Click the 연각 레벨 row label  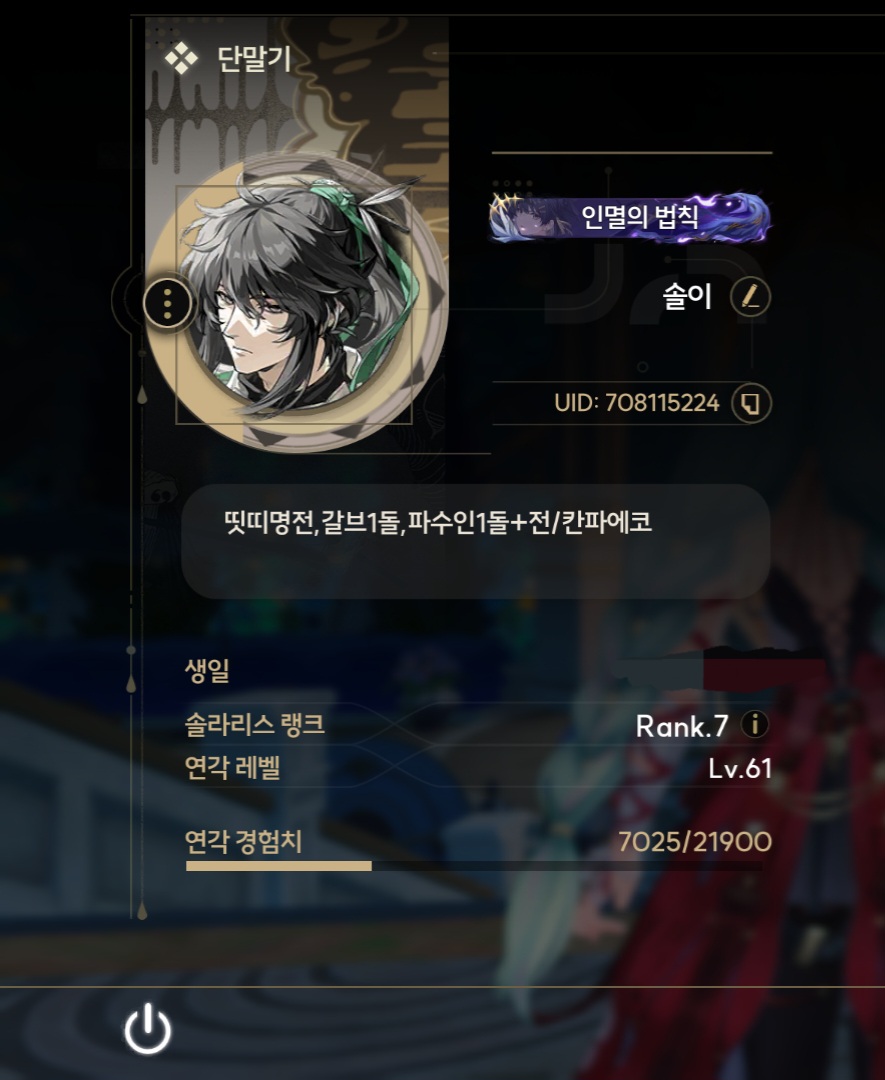click(232, 767)
